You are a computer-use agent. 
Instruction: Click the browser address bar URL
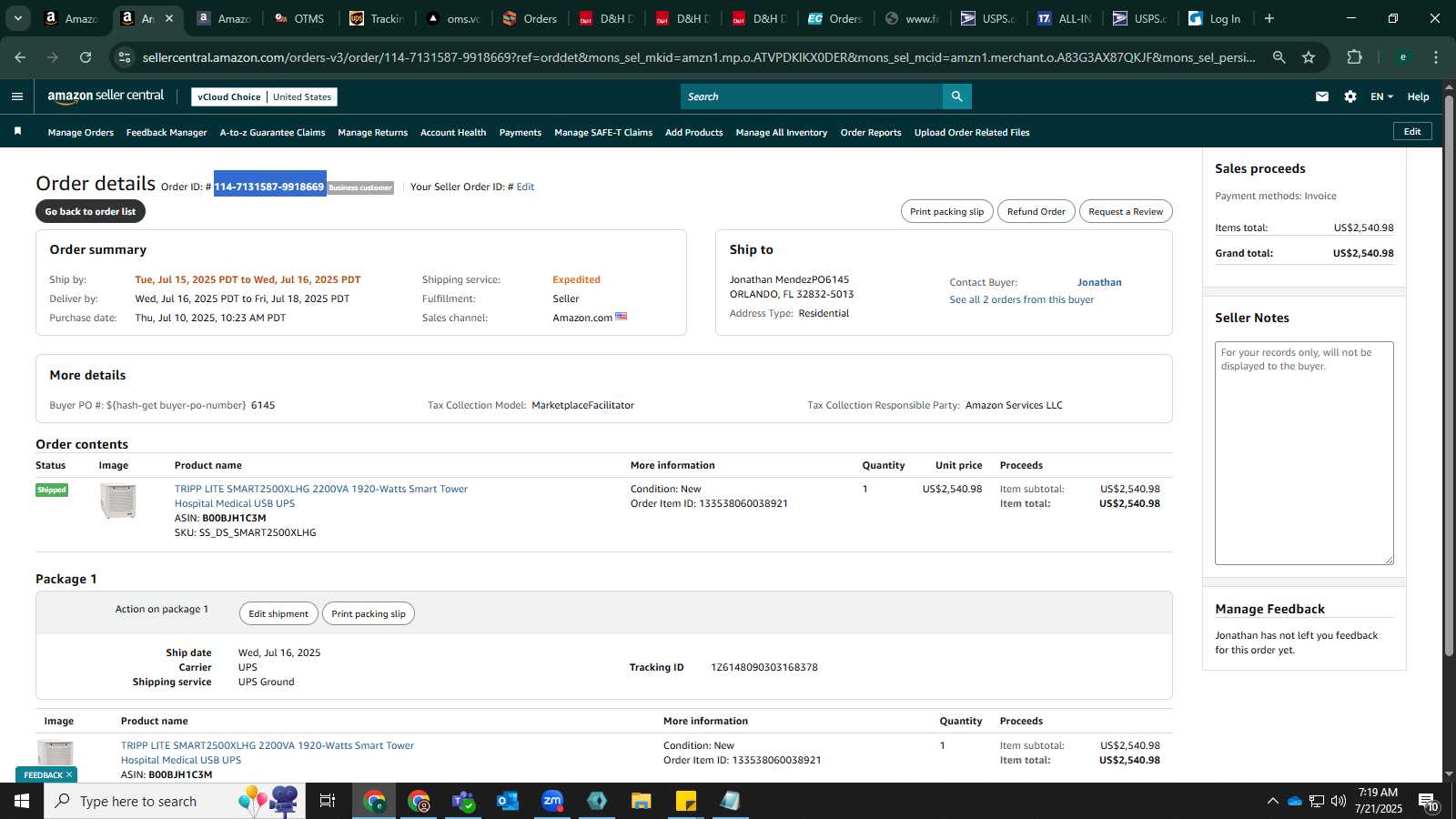pos(699,57)
